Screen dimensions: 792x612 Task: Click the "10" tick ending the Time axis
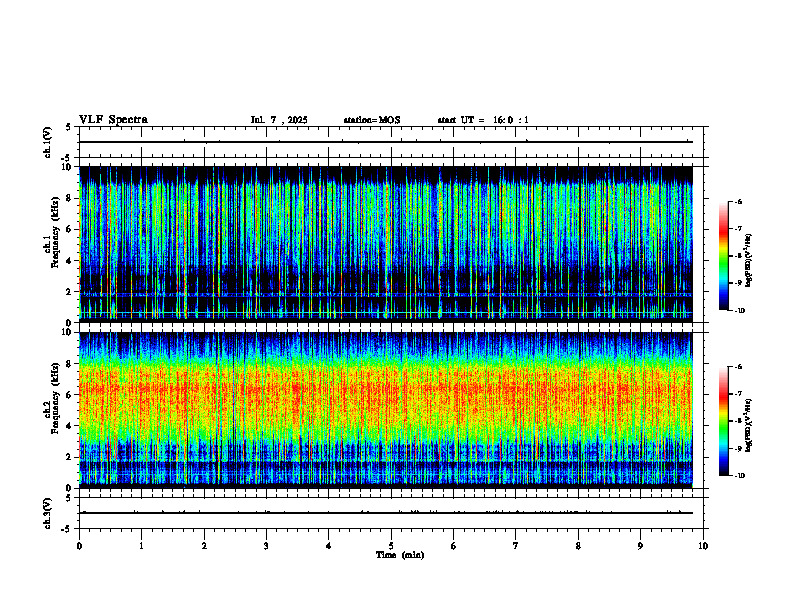703,546
